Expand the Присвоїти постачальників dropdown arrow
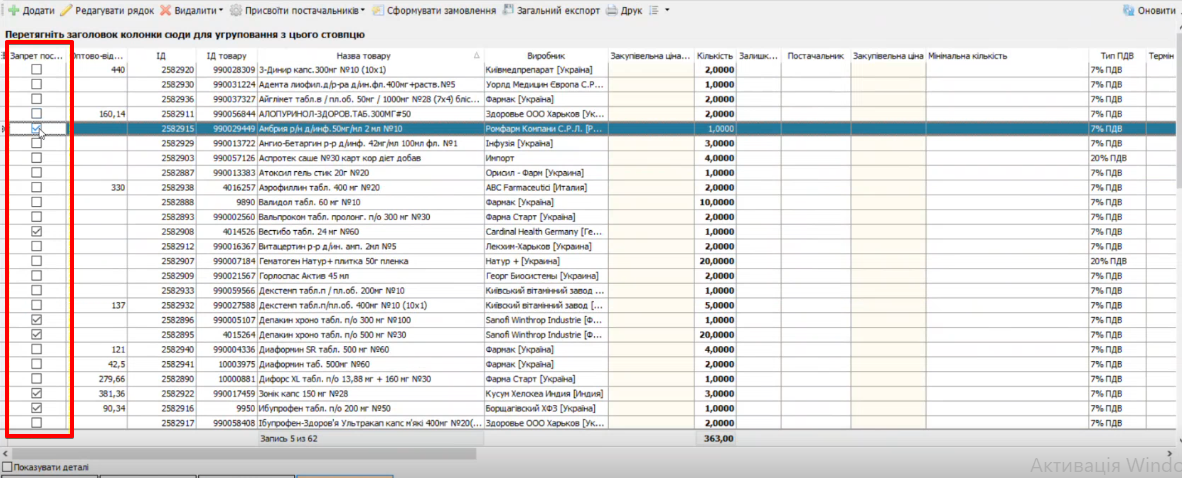Image resolution: width=1182 pixels, height=478 pixels. point(363,10)
